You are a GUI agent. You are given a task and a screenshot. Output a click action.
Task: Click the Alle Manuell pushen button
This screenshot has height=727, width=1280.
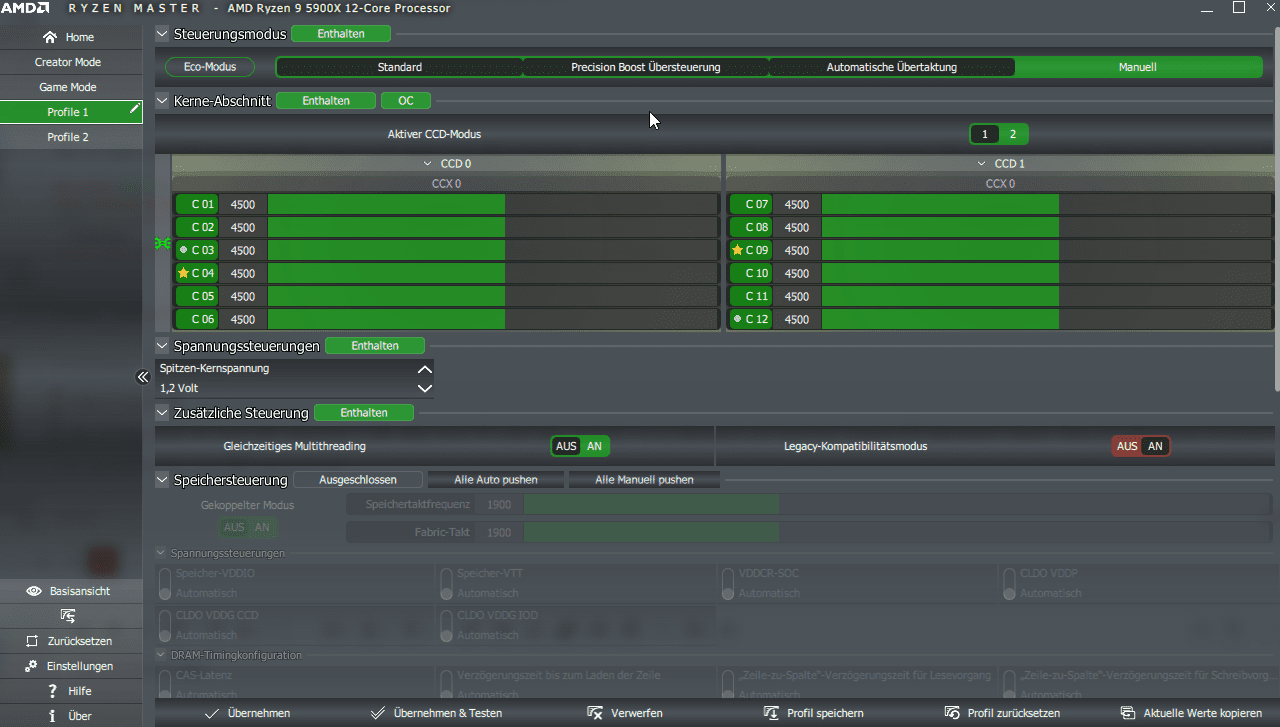pyautogui.click(x=645, y=480)
